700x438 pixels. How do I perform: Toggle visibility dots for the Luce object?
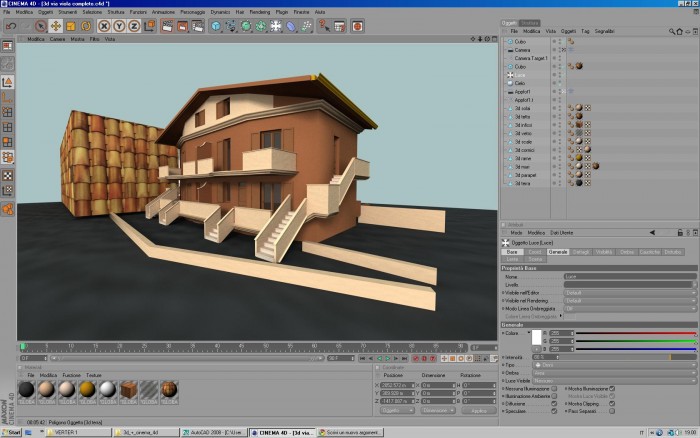[558, 75]
